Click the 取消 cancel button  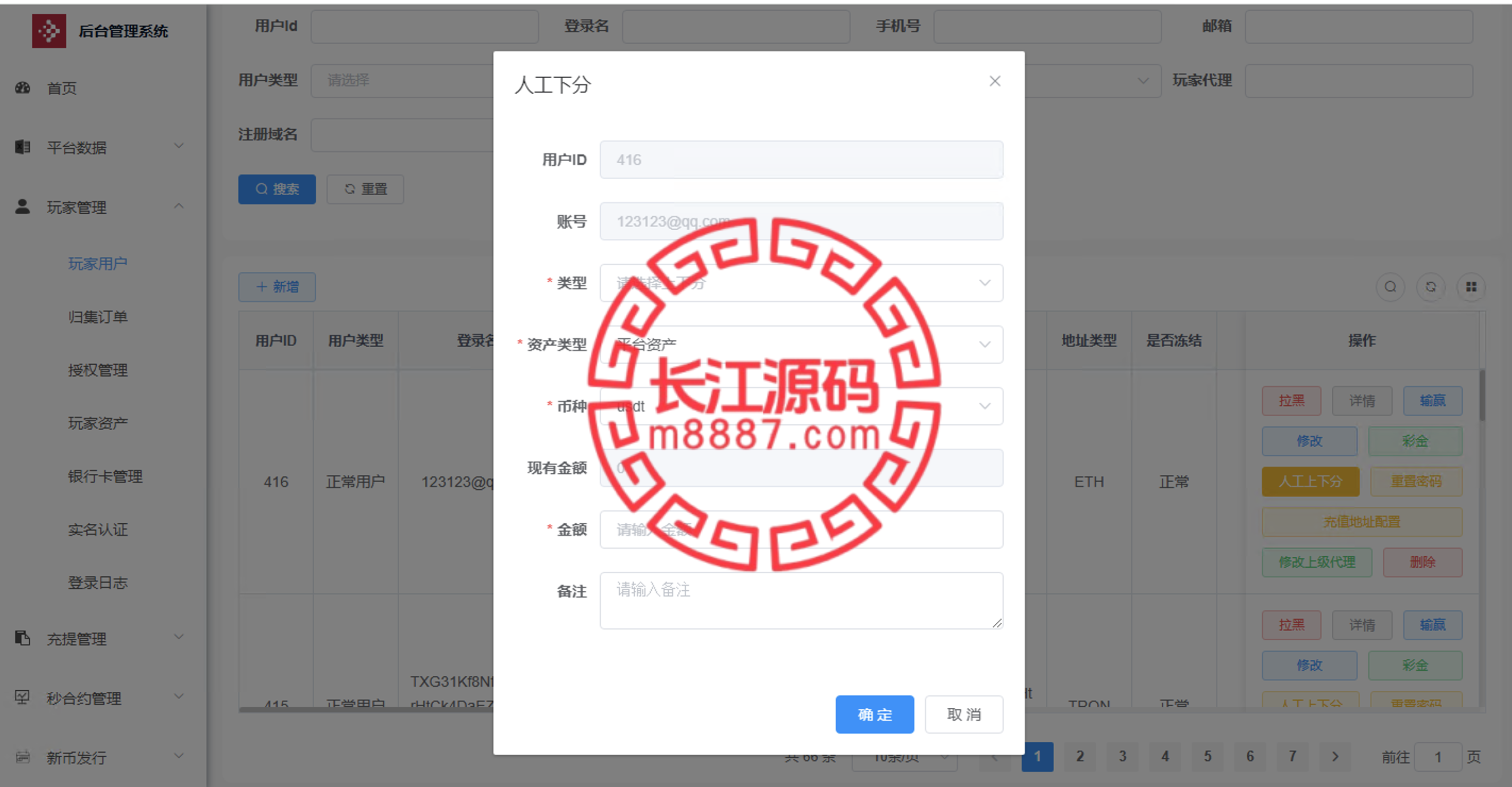[x=964, y=714]
